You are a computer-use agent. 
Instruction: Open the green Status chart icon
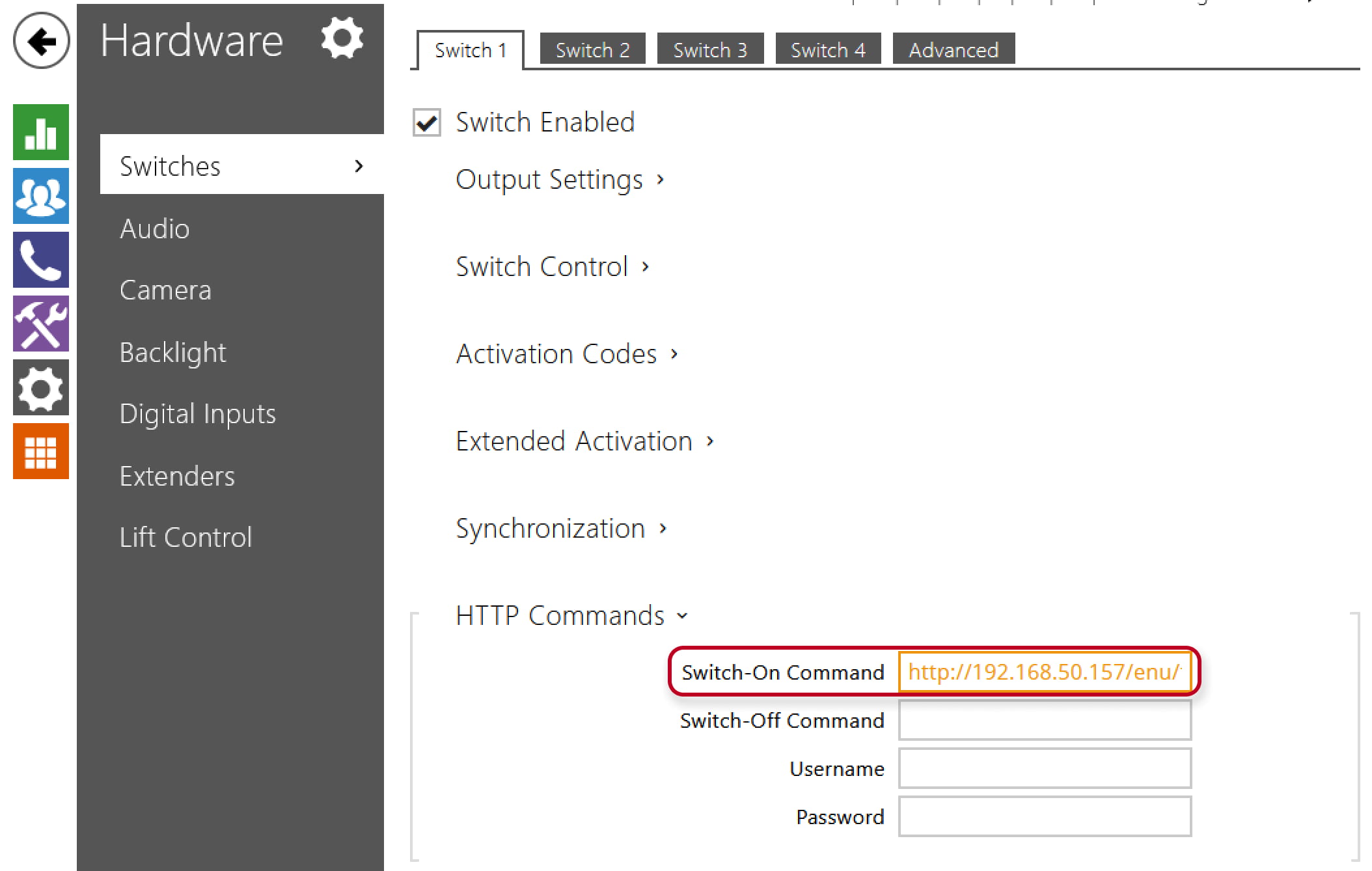pyautogui.click(x=41, y=132)
